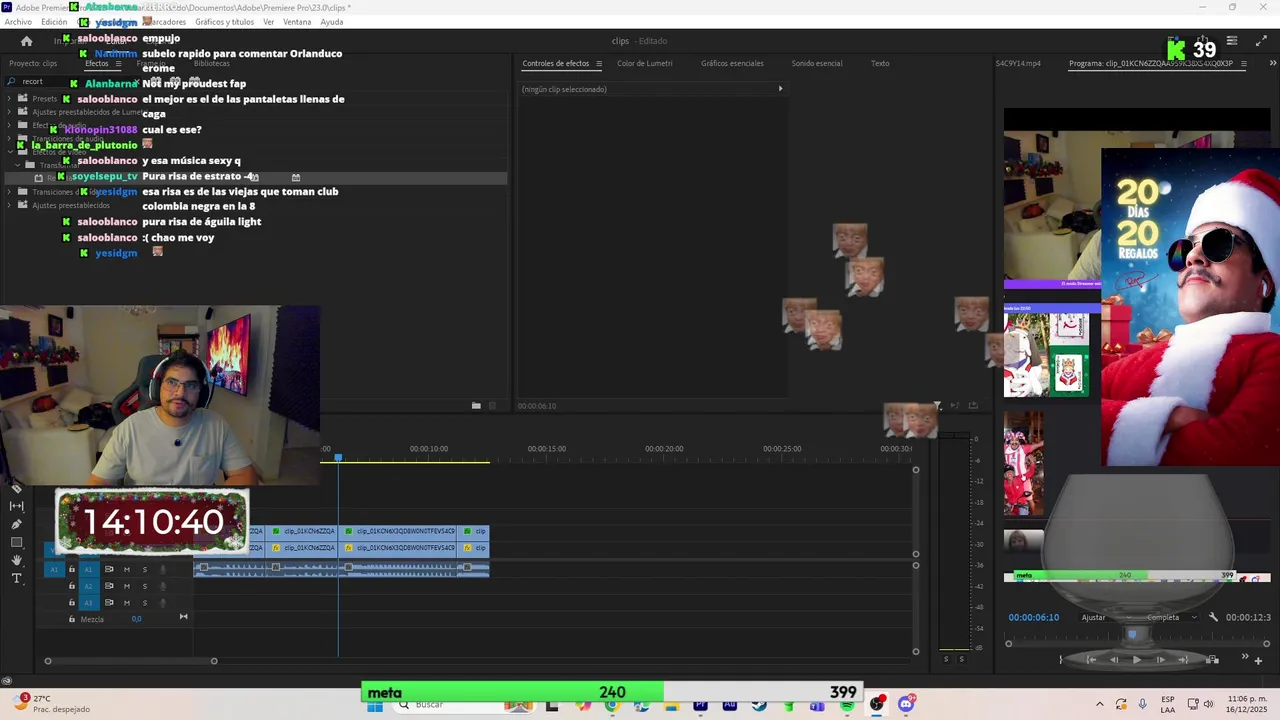Click the program monitor playhead marker
The width and height of the screenshot is (1280, 720).
pos(1132,633)
